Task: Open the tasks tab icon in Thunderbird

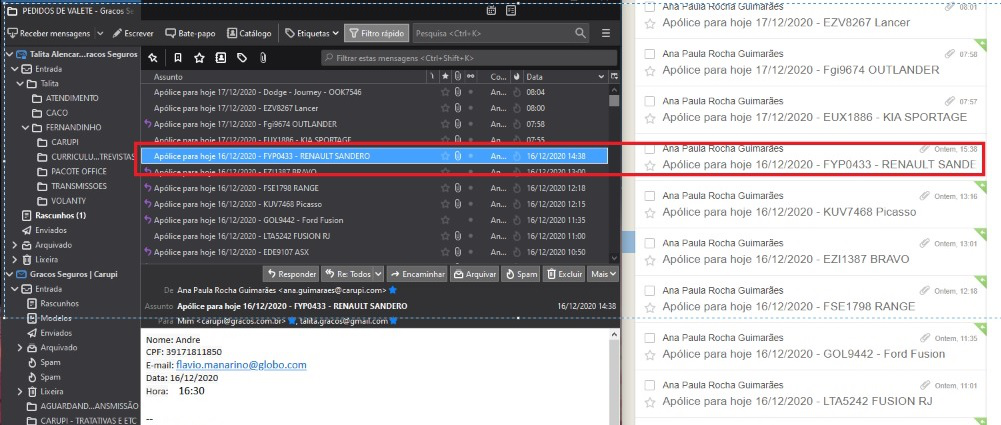Action: pyautogui.click(x=511, y=10)
